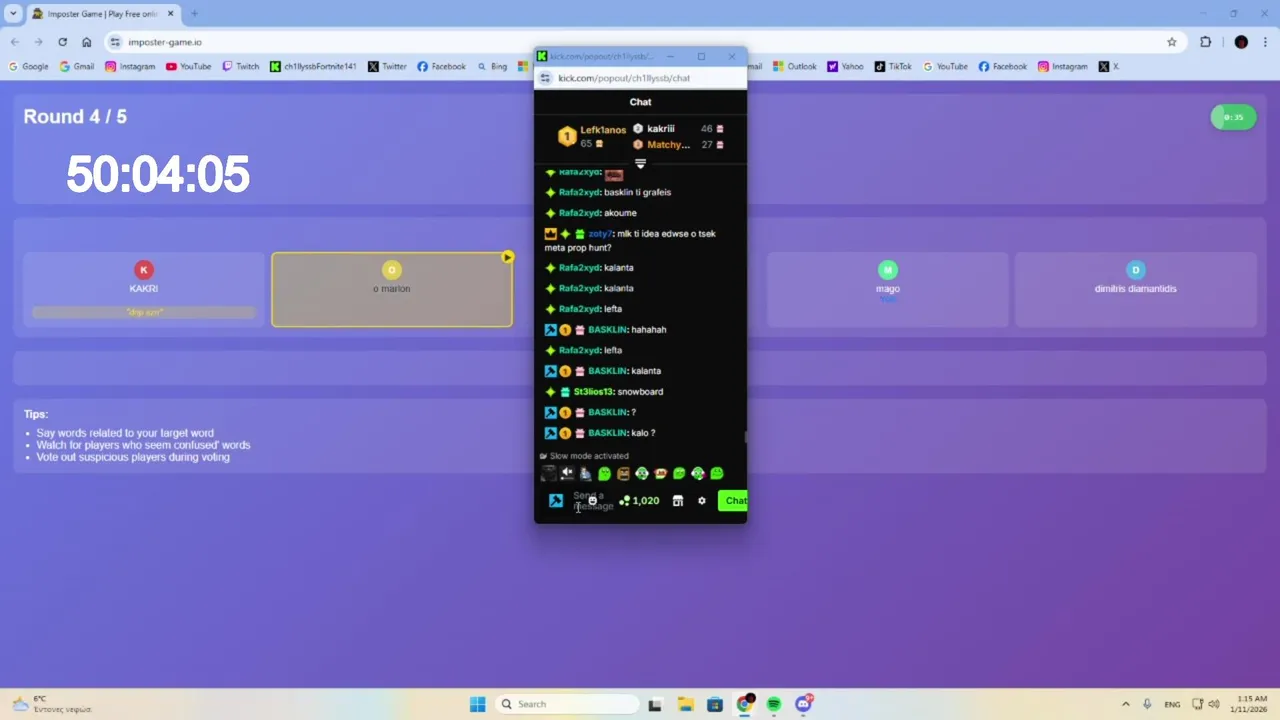Select the dimitris diamantidis player card
The image size is (1280, 720).
tap(1135, 289)
